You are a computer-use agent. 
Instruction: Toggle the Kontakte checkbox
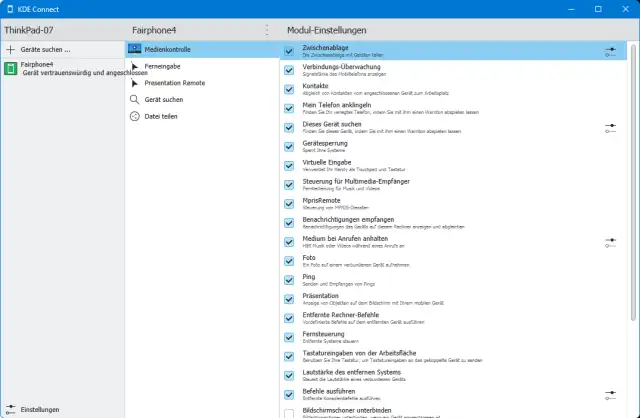tap(289, 89)
